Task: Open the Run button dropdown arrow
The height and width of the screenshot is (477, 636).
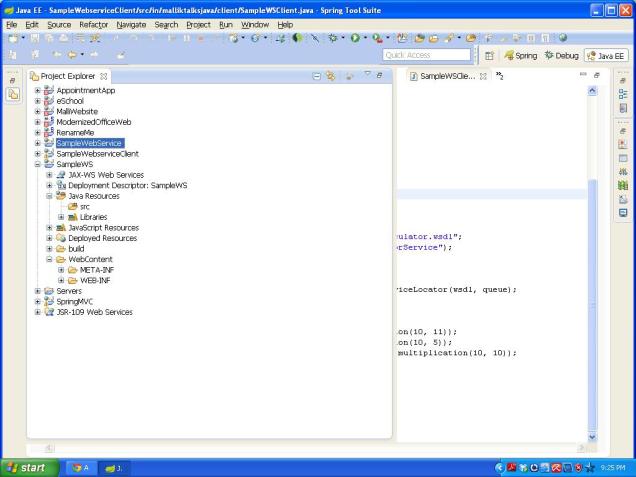Action: pos(365,38)
